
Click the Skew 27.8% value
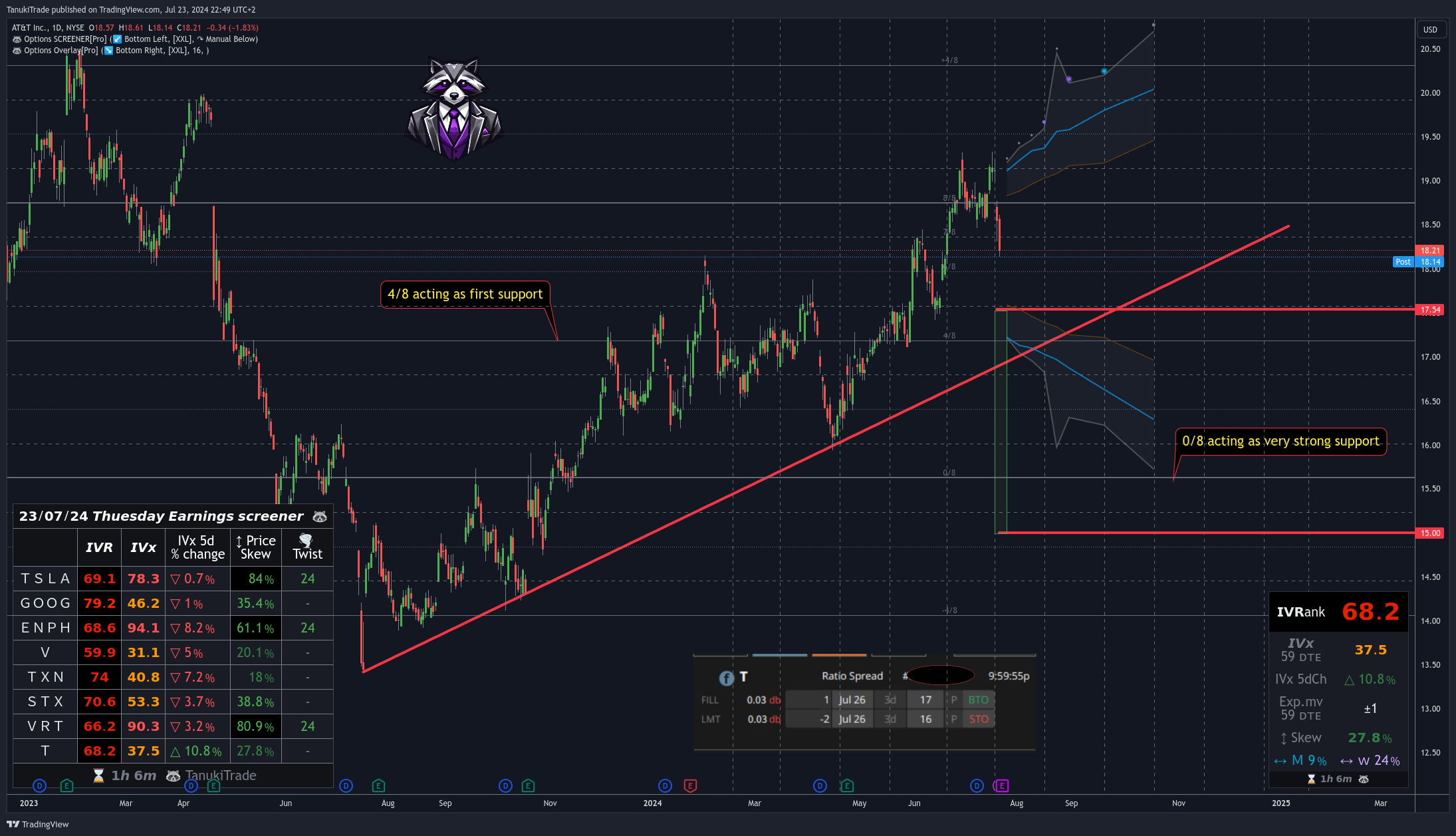(1370, 738)
